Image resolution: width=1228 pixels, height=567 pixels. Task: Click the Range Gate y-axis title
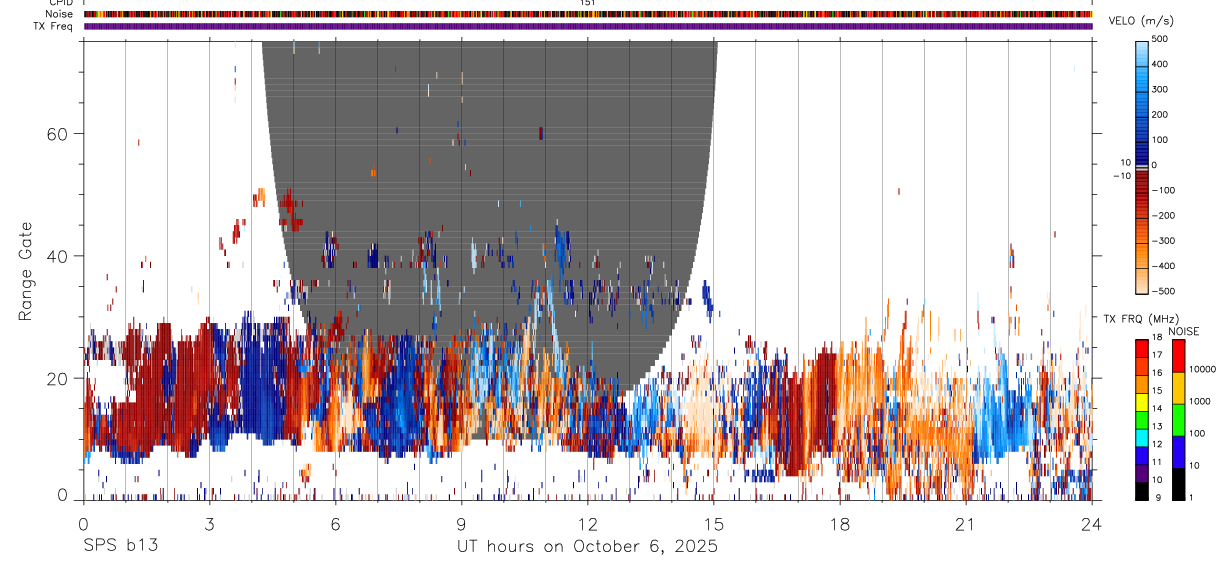[27, 270]
